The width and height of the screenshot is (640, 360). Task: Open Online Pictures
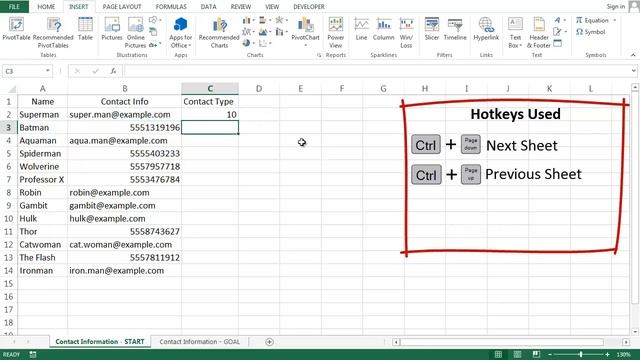click(x=136, y=33)
